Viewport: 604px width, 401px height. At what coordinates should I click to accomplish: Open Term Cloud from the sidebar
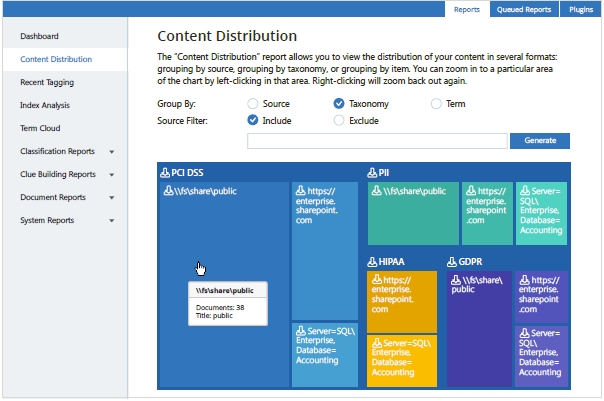(x=39, y=129)
